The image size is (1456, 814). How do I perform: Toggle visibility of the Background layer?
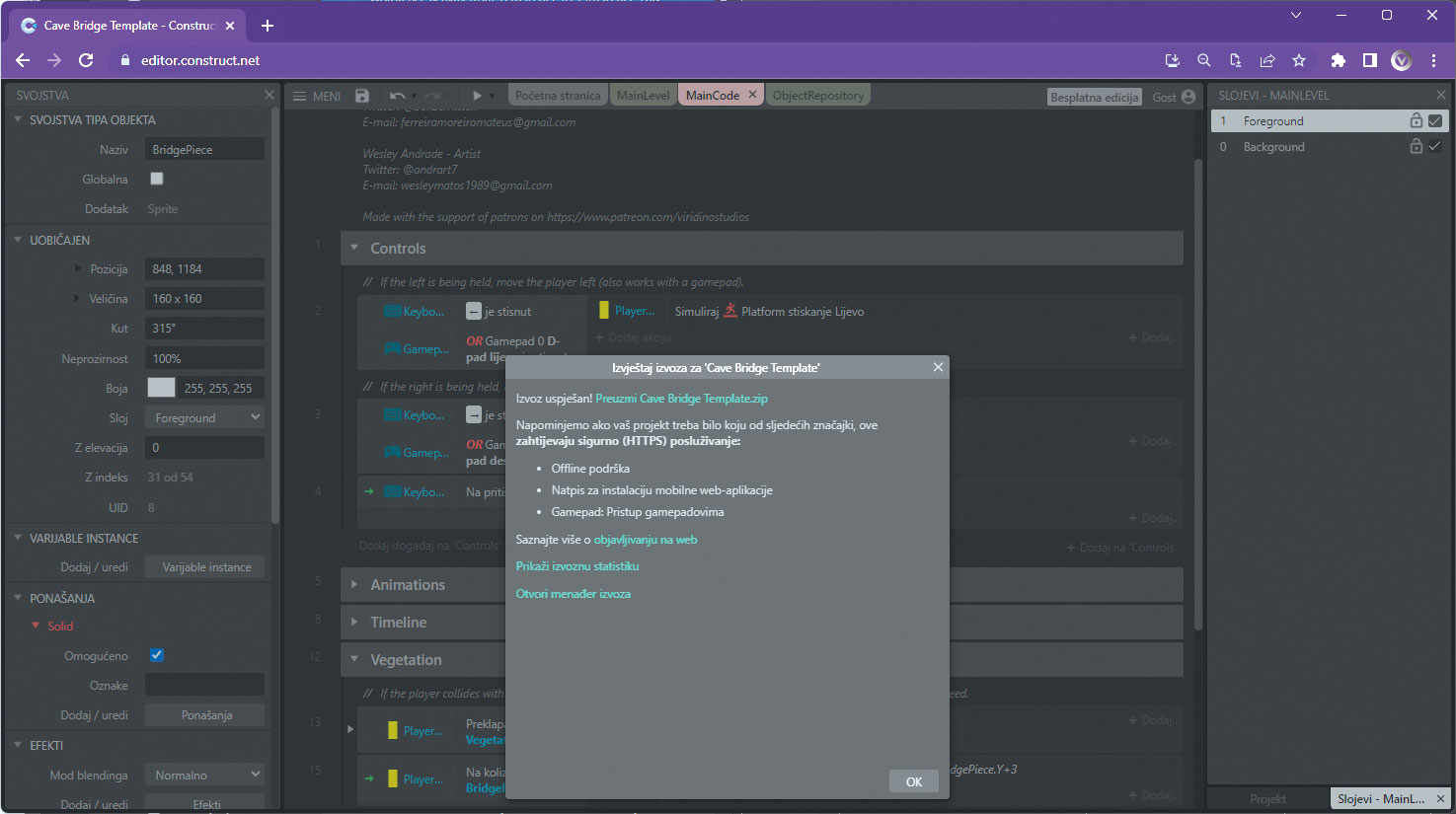1435,146
